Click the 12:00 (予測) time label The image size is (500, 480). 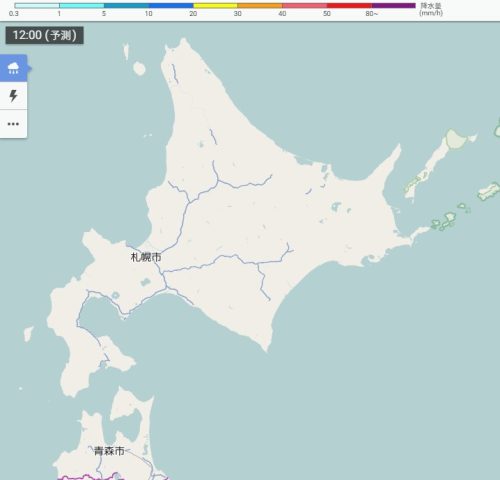[x=45, y=35]
